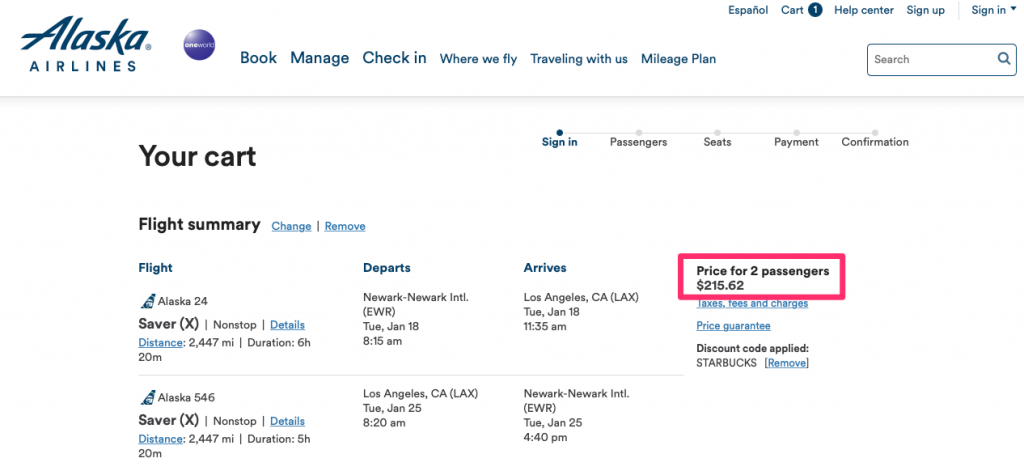The width and height of the screenshot is (1024, 471).
Task: Click into the Search input field
Action: (x=930, y=60)
